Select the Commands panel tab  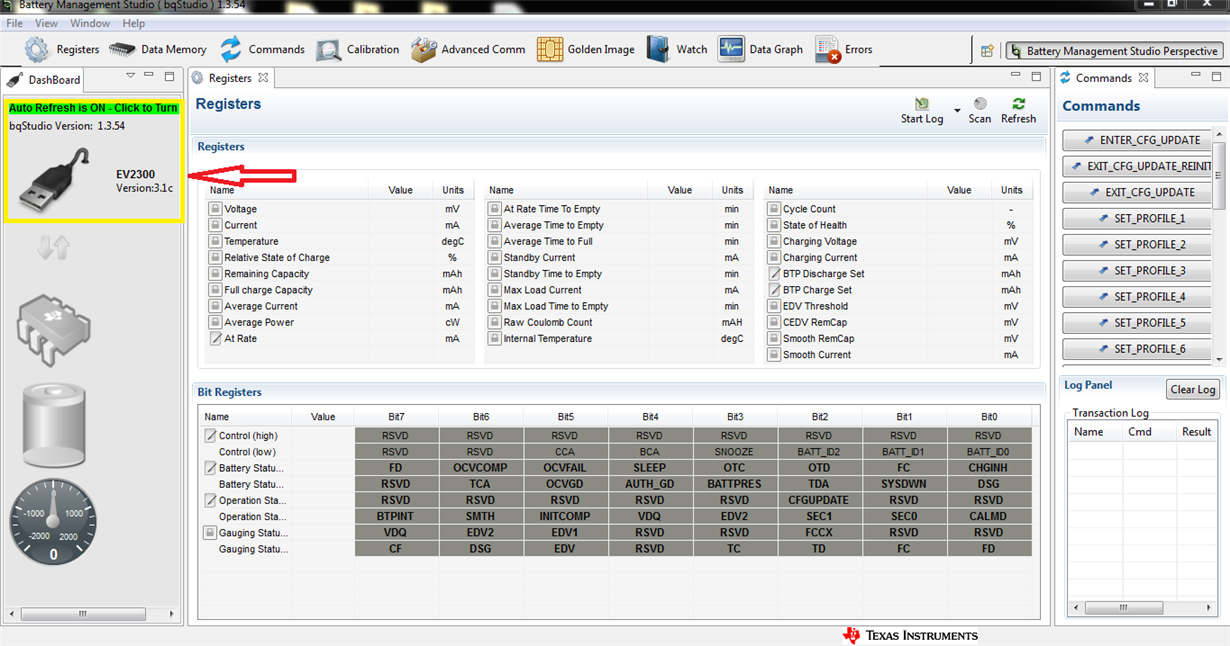click(1105, 78)
